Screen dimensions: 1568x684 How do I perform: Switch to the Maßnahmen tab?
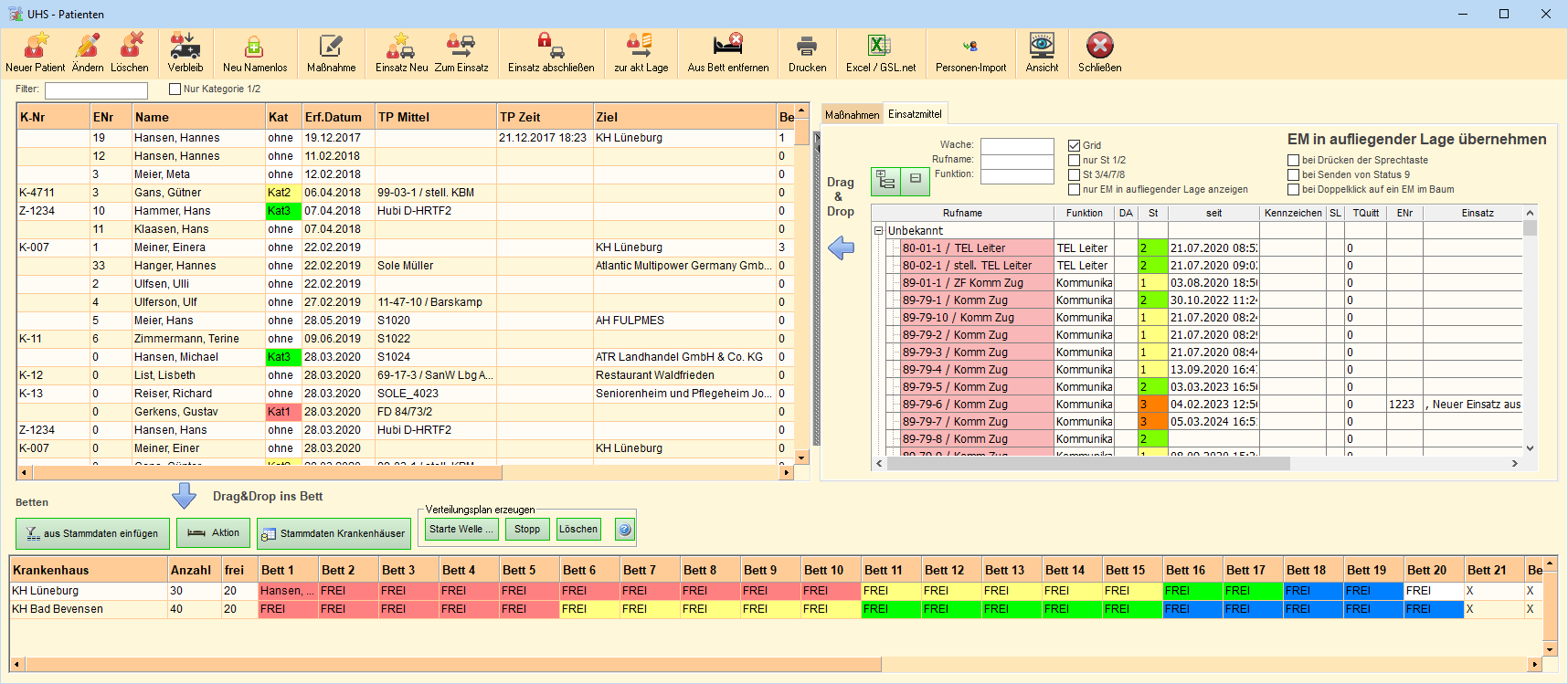pyautogui.click(x=852, y=115)
